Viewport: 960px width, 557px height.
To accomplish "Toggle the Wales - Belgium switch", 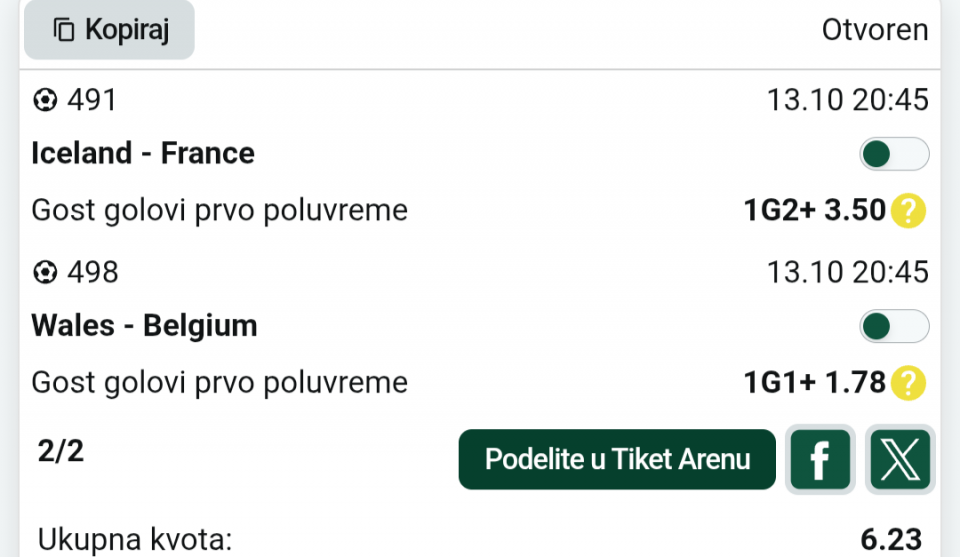I will pos(894,326).
